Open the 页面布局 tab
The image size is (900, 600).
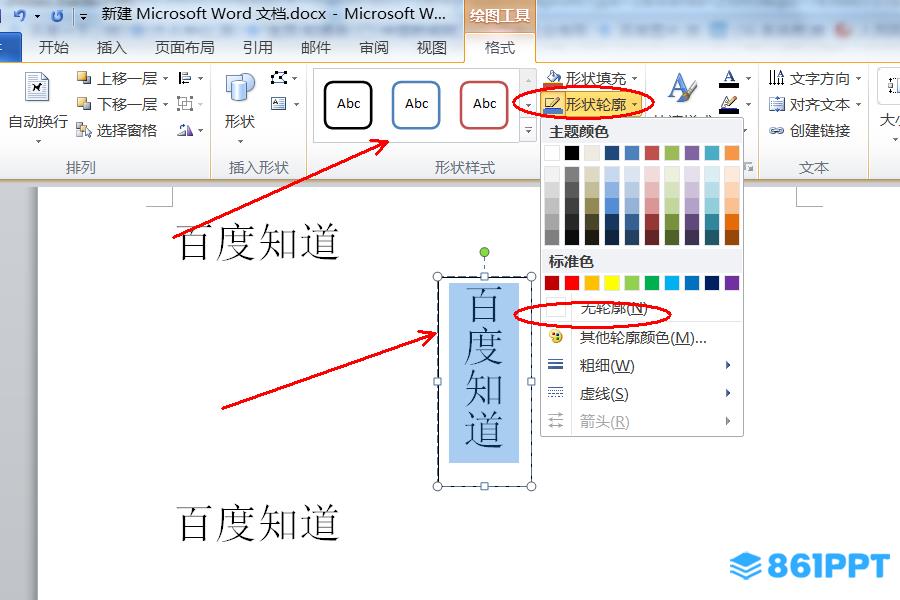184,48
